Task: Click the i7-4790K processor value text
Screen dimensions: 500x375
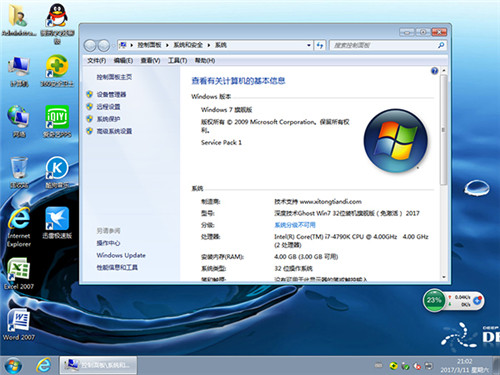Action: pos(351,241)
